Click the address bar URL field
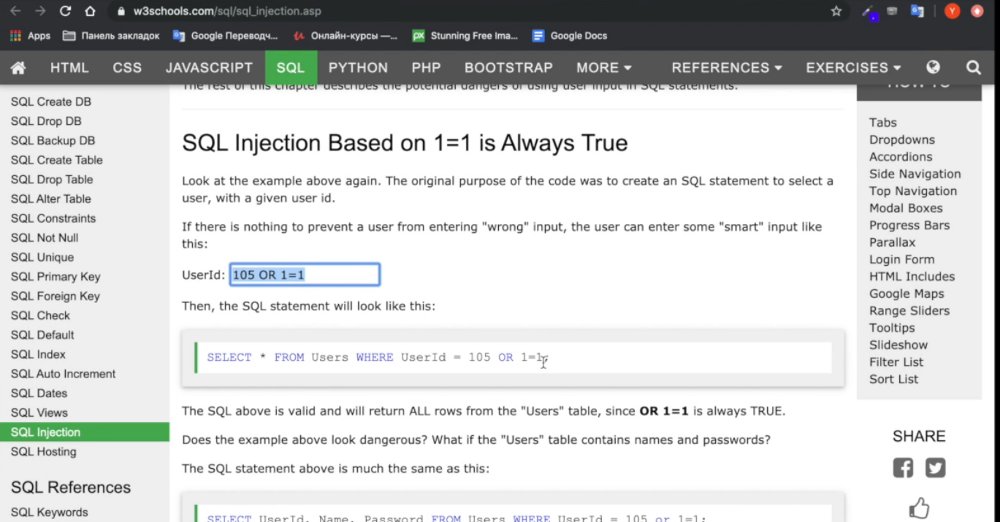This screenshot has width=1000, height=522. pyautogui.click(x=472, y=11)
